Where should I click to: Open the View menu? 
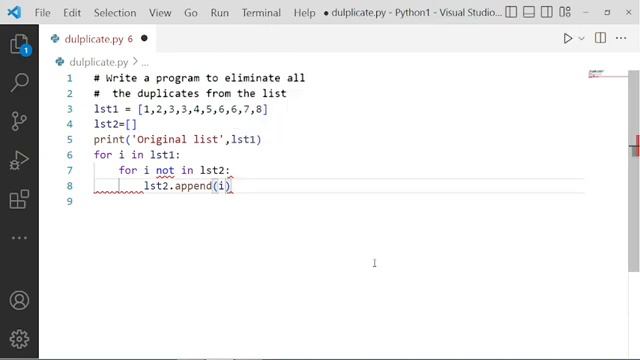tap(160, 13)
